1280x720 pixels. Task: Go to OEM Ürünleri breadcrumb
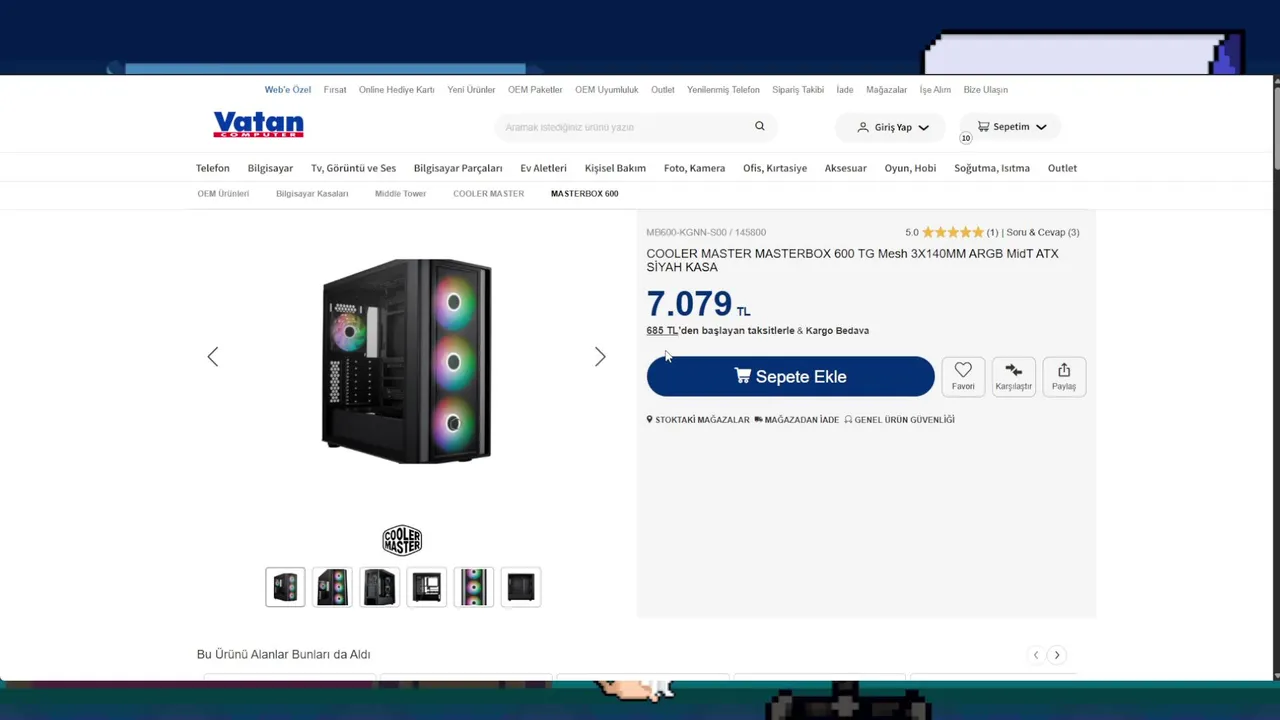tap(223, 194)
